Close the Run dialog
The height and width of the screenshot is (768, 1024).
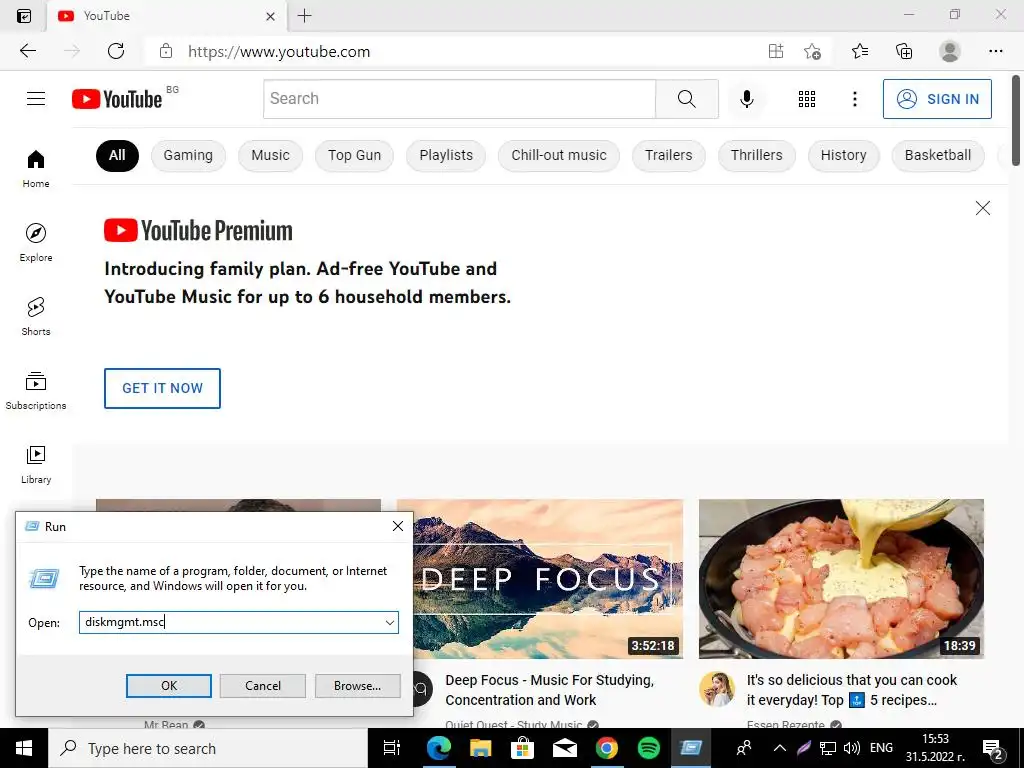coord(398,526)
